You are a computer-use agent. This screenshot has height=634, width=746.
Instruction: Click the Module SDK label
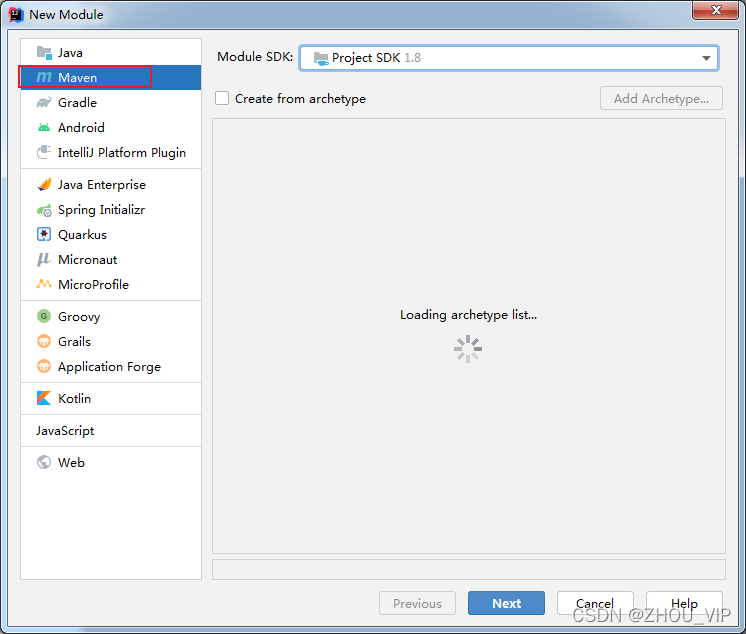pyautogui.click(x=255, y=57)
